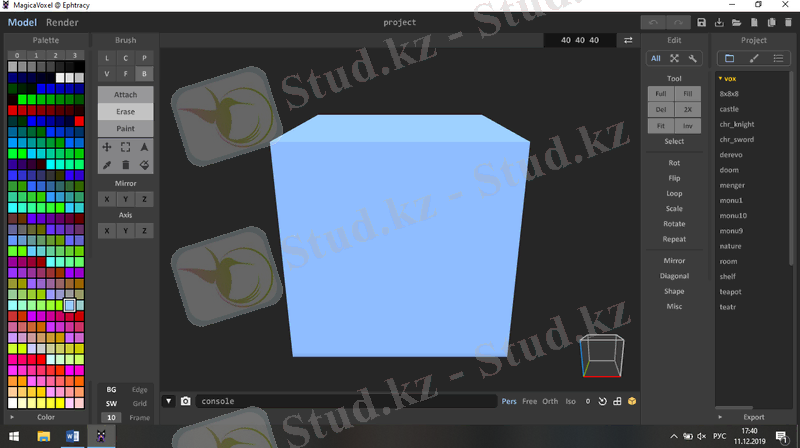Screen dimensions: 800x448
Task: Select the move tool cross icon
Action: [107, 147]
